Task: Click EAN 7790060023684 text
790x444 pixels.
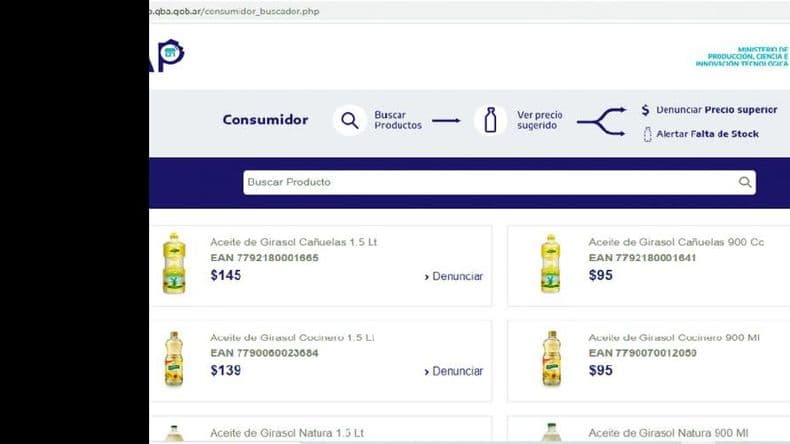Action: click(265, 353)
